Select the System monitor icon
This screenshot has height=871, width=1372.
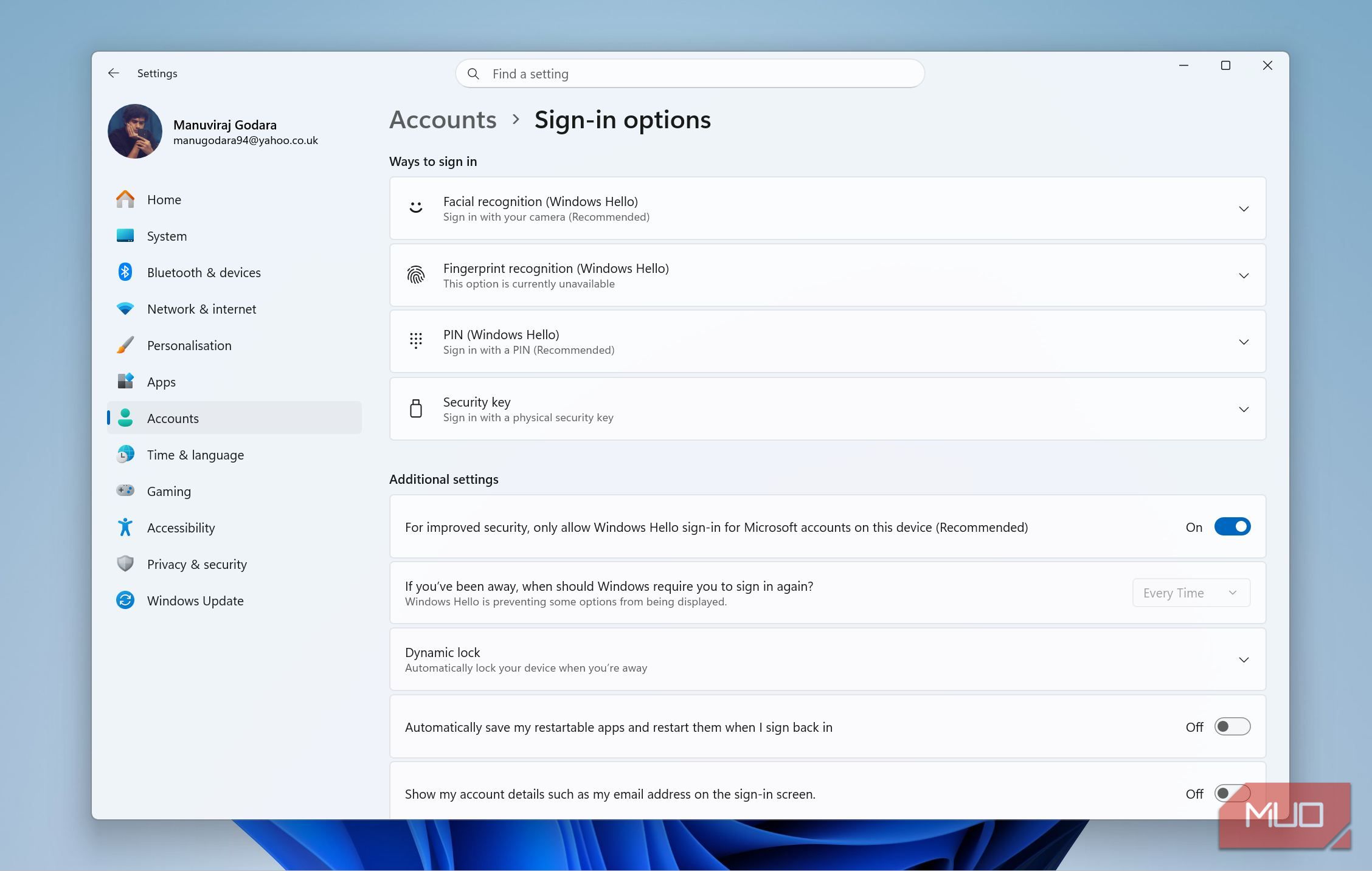click(125, 235)
